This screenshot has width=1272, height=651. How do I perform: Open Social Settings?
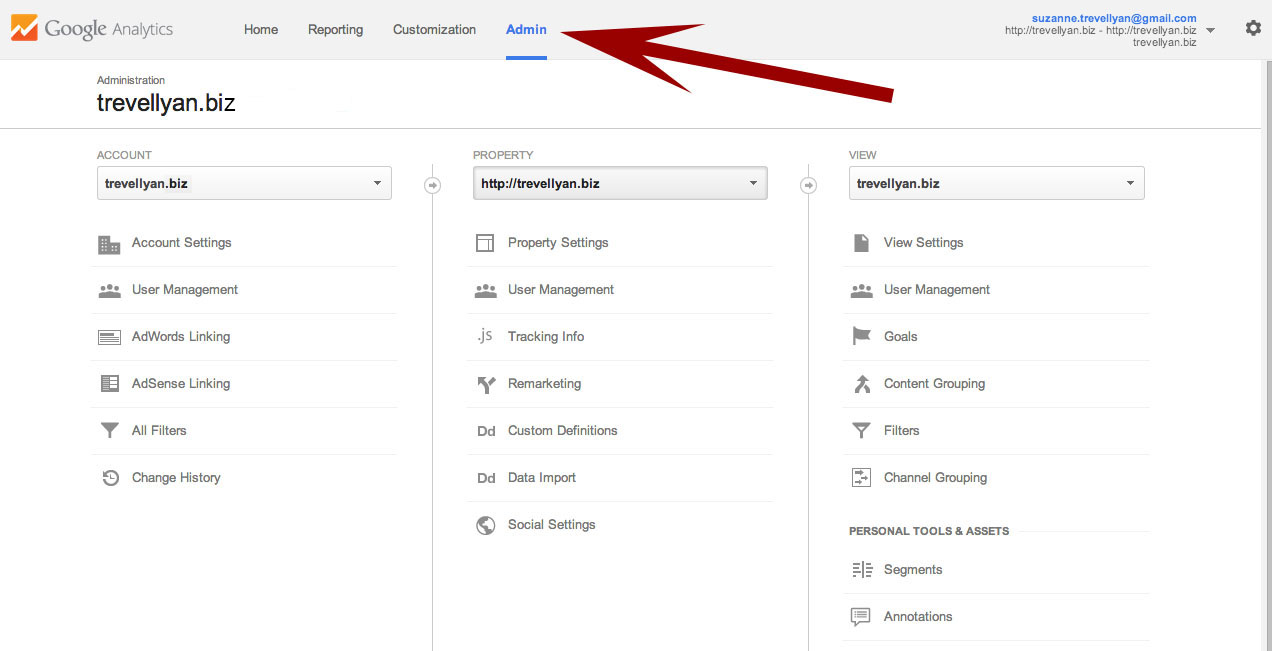(552, 525)
